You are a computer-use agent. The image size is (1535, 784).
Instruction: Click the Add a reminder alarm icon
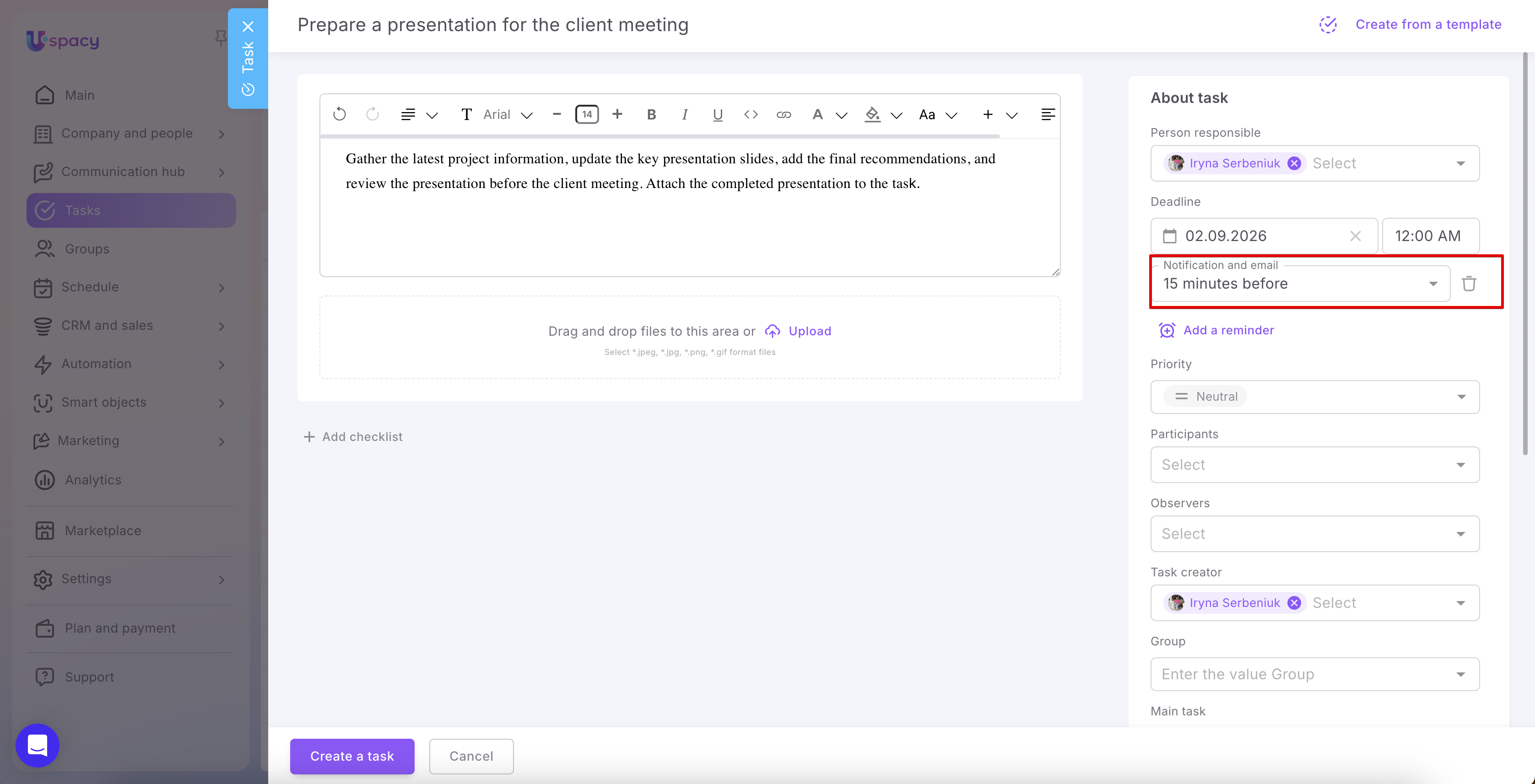pos(1167,330)
